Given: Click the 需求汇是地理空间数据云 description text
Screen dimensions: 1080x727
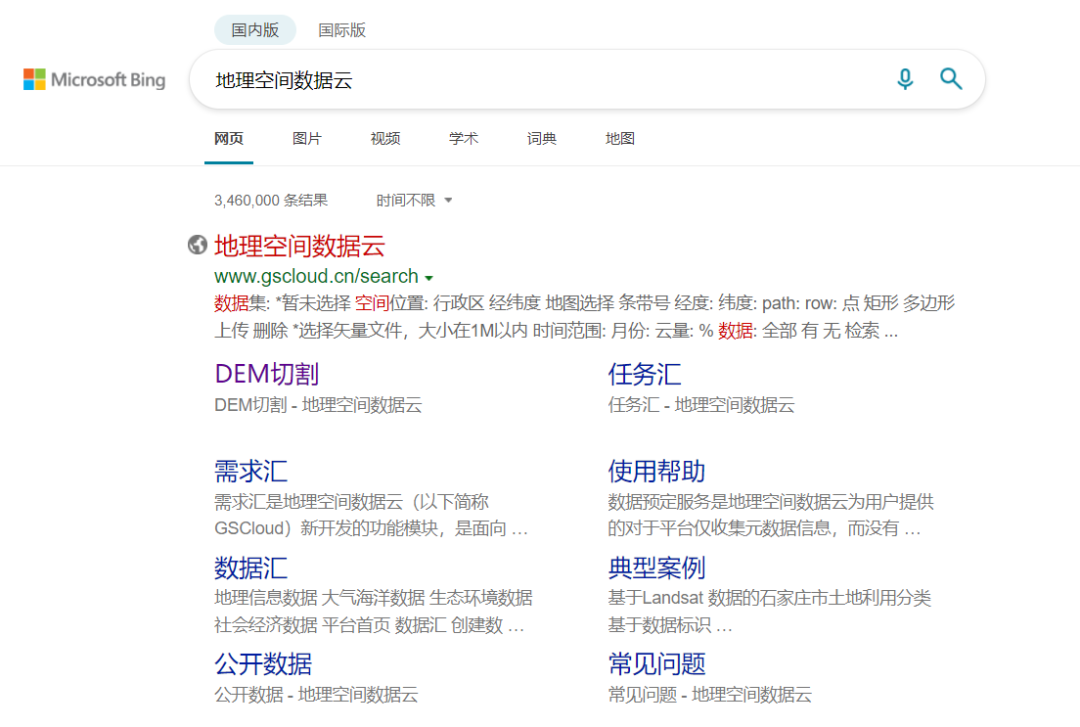Looking at the screenshot, I should [x=371, y=515].
